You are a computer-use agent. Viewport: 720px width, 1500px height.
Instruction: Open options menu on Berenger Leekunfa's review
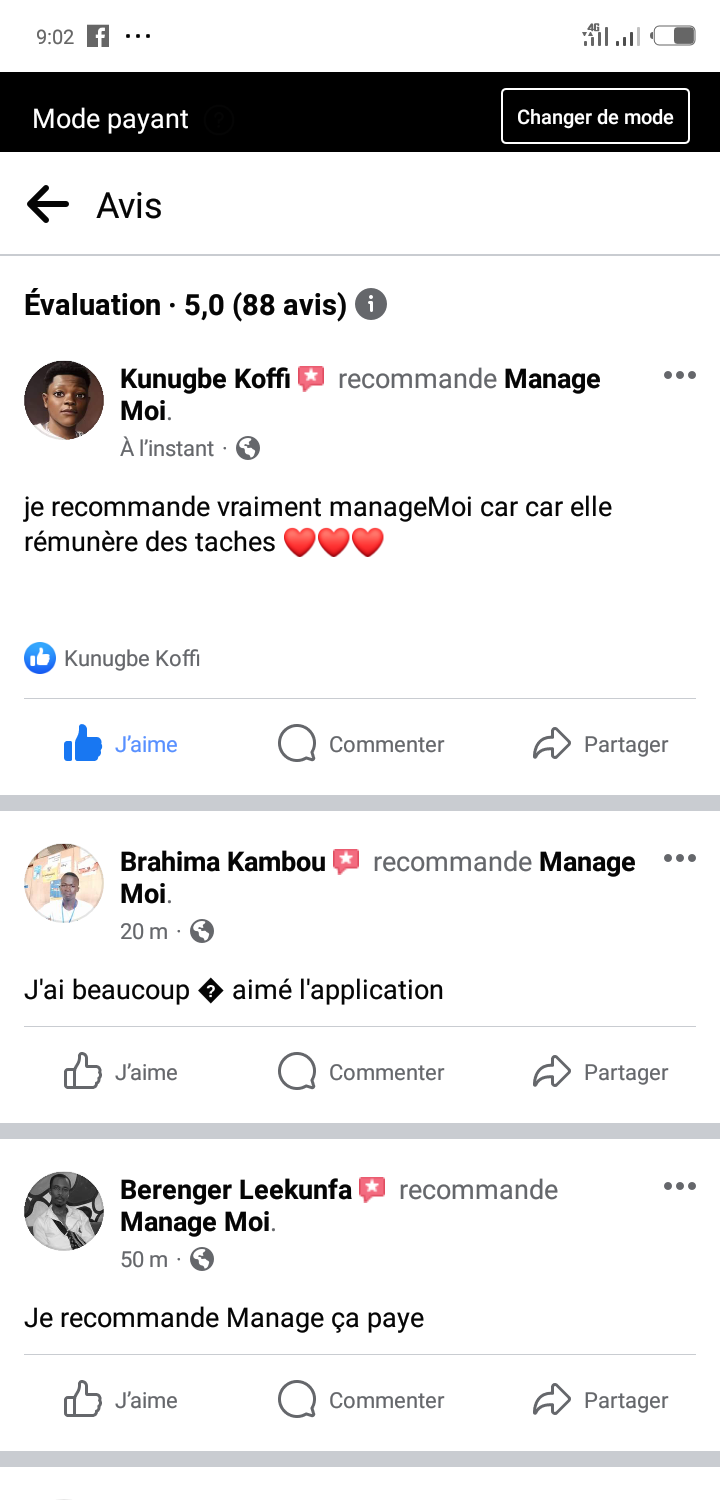pyautogui.click(x=679, y=1187)
